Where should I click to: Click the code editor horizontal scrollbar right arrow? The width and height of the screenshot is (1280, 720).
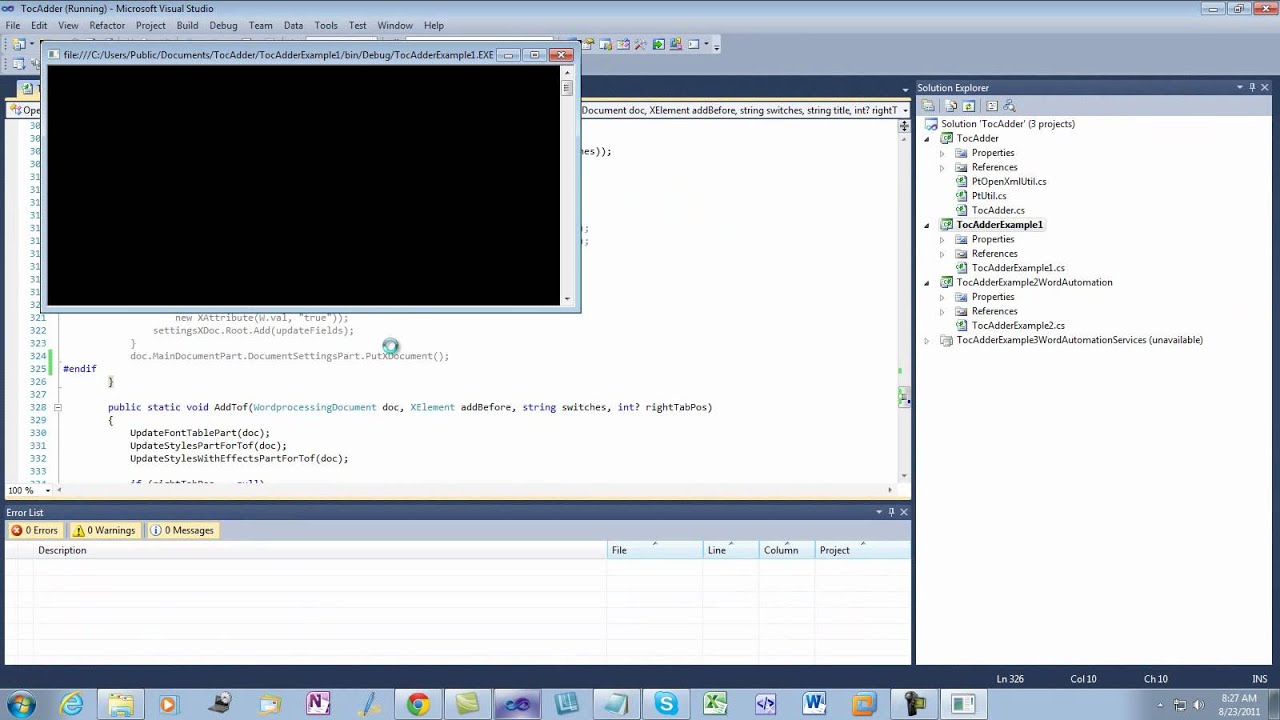[890, 490]
